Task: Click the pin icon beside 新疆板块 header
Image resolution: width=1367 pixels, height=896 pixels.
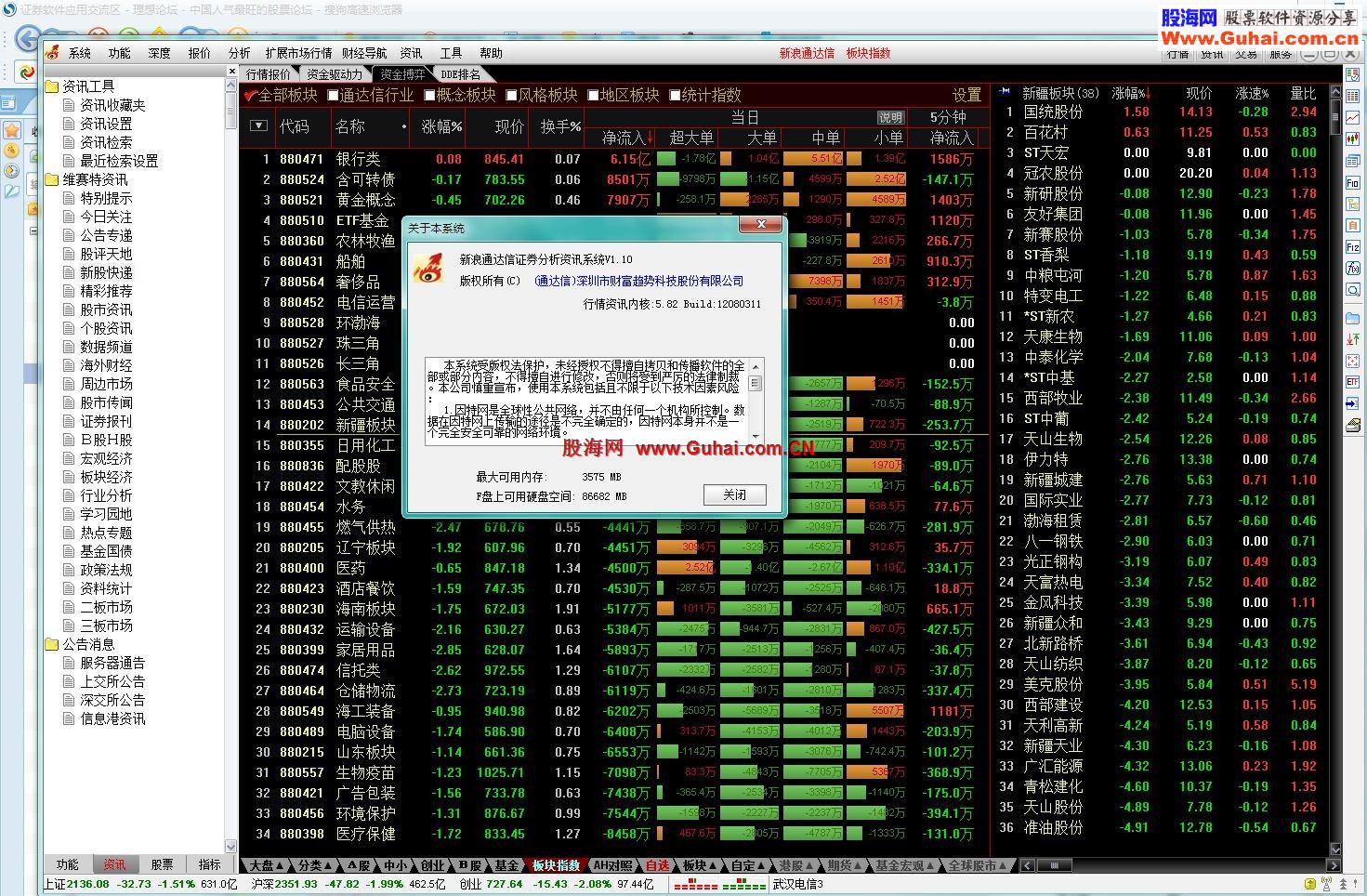Action: point(1005,92)
